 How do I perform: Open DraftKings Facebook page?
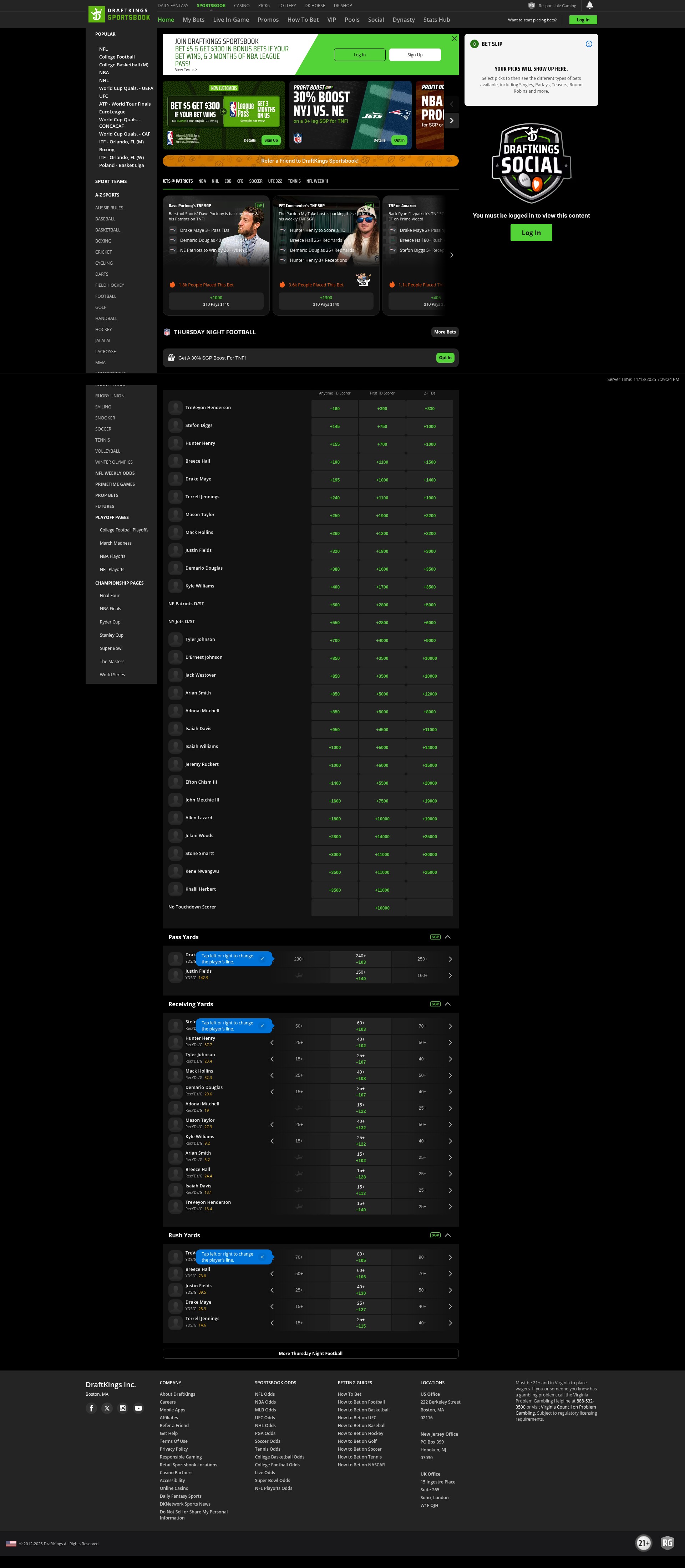(x=91, y=1408)
